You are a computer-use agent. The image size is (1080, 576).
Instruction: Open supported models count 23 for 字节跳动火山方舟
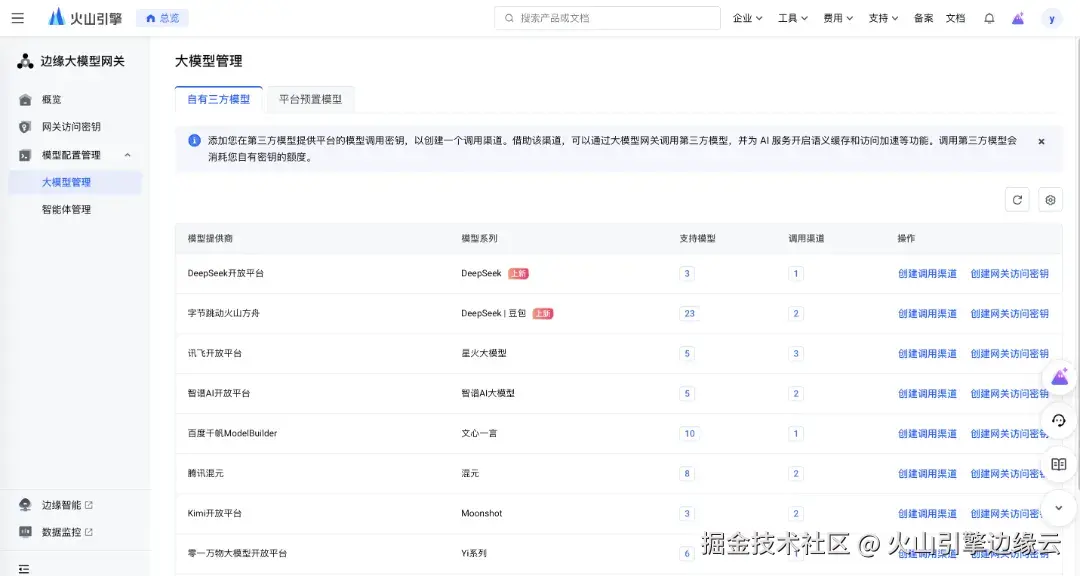(689, 313)
